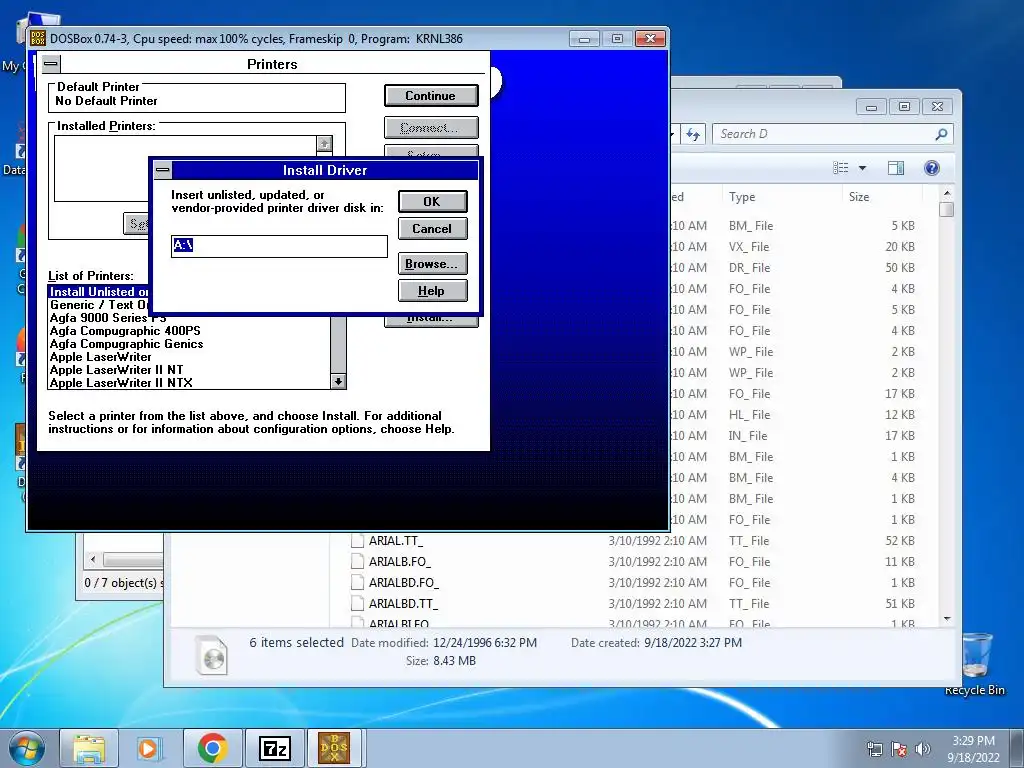Click the scroll left arrow in the rear window
Viewport: 1024px width, 768px height.
point(93,560)
